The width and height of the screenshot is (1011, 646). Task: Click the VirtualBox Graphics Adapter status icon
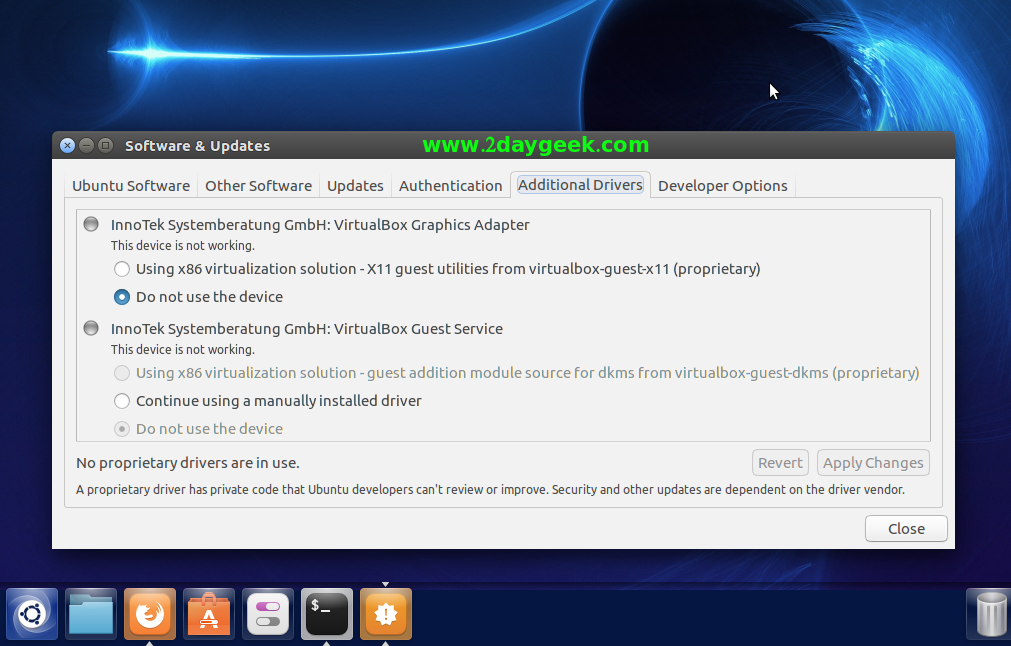click(x=91, y=224)
